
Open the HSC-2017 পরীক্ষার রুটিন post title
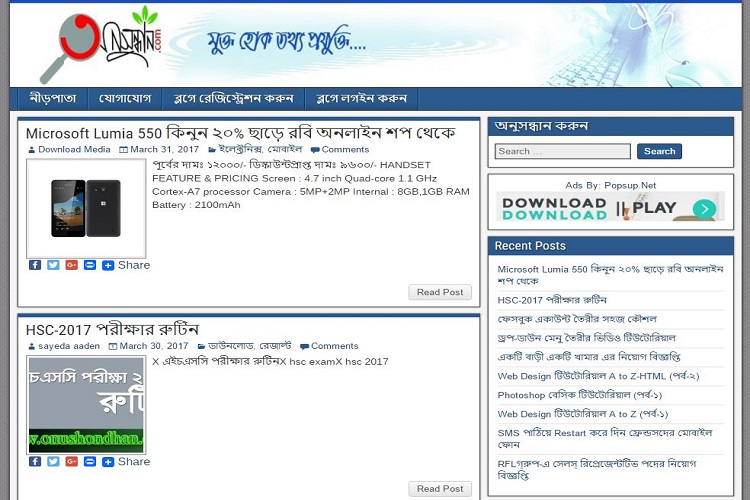point(112,330)
